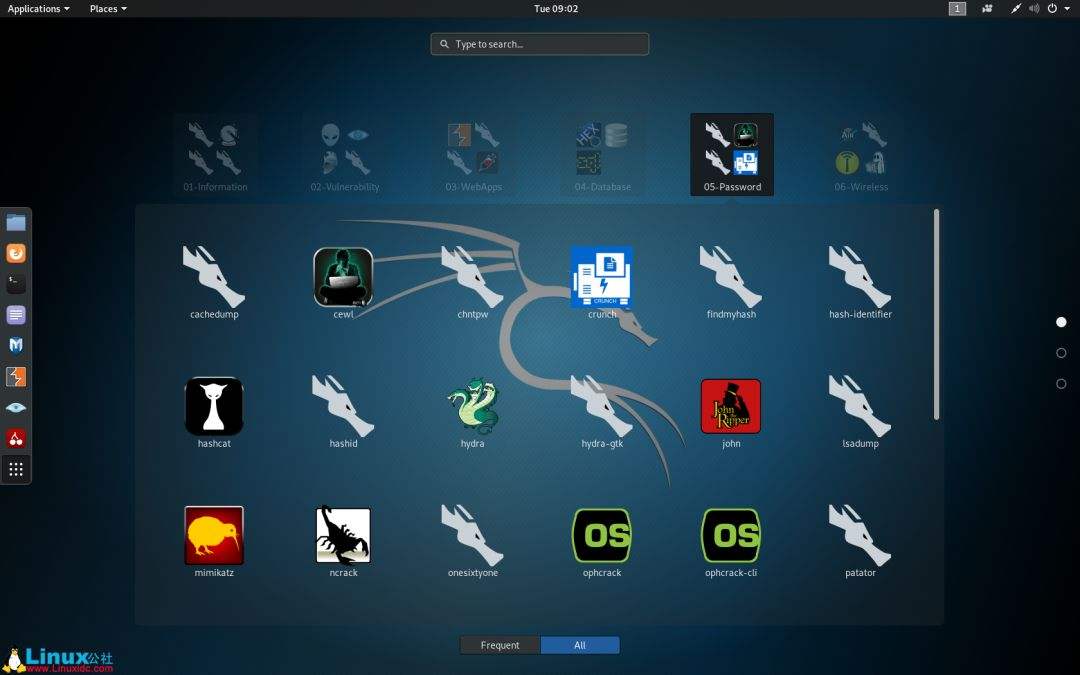Click the top-bar camera recorder icon

(x=987, y=8)
